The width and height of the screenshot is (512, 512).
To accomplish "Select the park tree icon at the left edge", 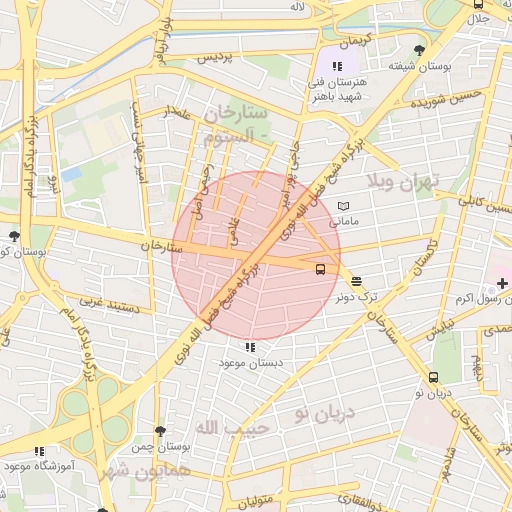I will (x=14, y=236).
